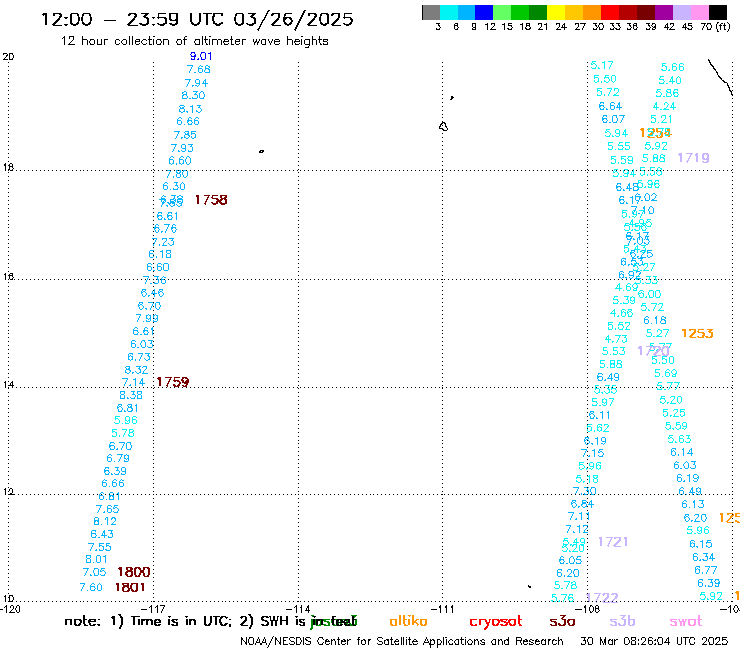The height and width of the screenshot is (650, 740).
Task: Click the s3a time marker 1759
Action: 173,382
